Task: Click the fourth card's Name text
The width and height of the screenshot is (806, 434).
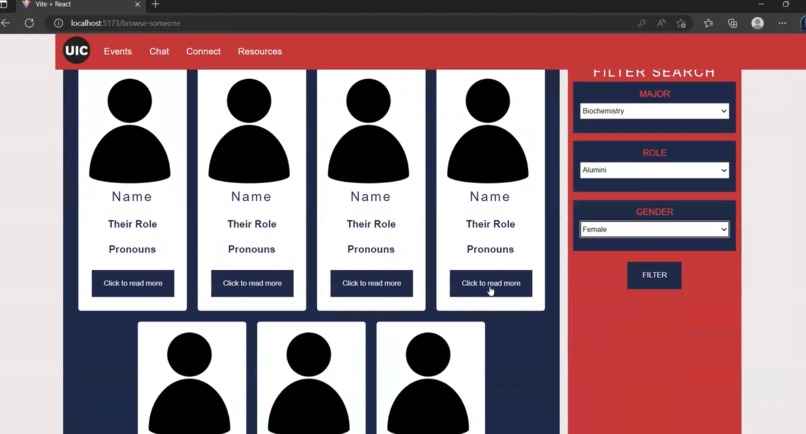Action: click(490, 196)
